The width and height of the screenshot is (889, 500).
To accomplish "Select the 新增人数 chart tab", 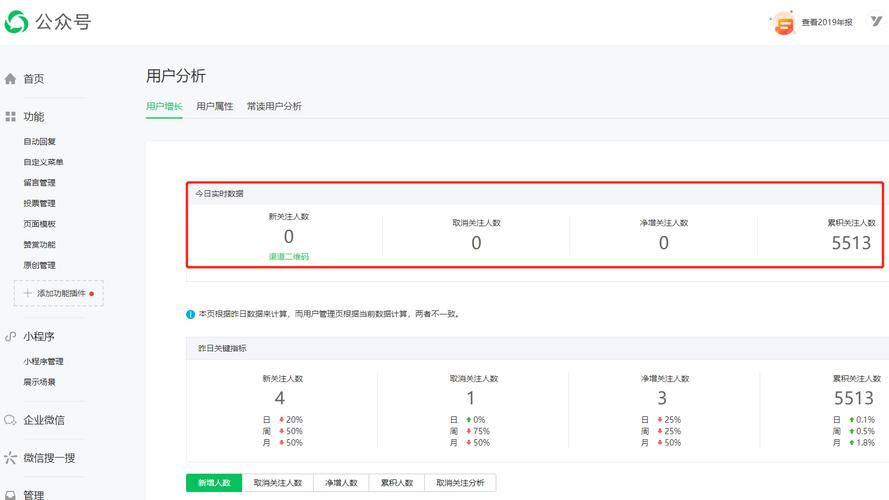I will pyautogui.click(x=214, y=483).
